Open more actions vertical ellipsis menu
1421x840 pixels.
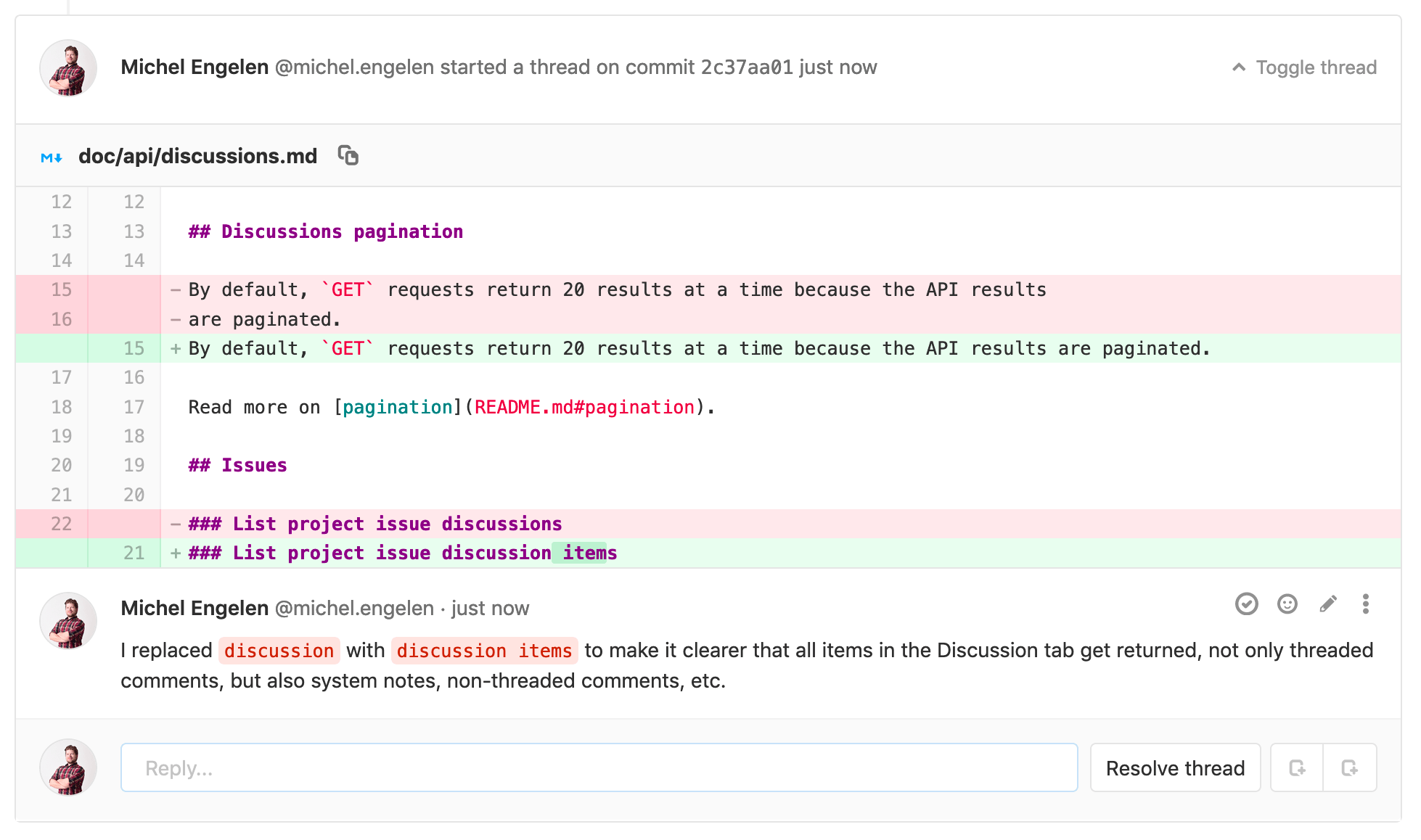(x=1365, y=604)
